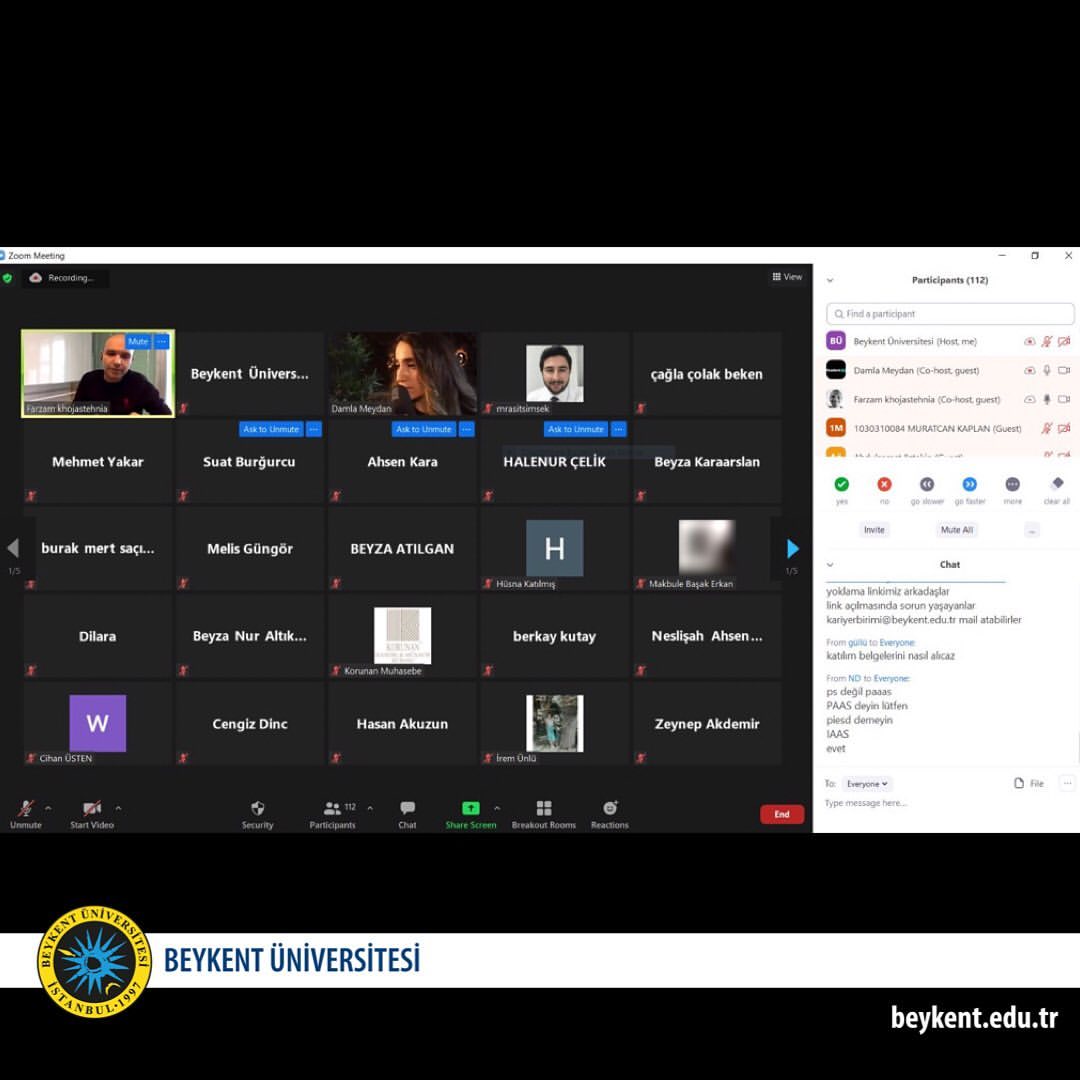Toggle MURATCAN KAPLAN's camera icon
Viewport: 1080px width, 1080px height.
point(1064,428)
